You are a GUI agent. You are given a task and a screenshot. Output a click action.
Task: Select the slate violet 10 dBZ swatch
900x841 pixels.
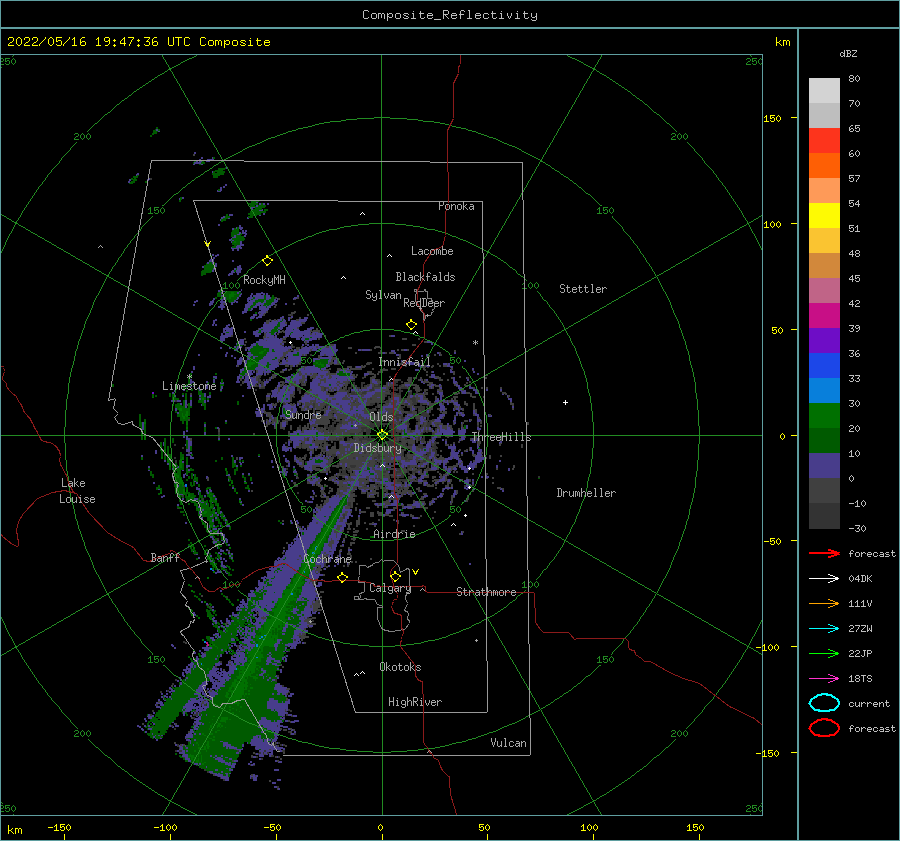point(824,465)
